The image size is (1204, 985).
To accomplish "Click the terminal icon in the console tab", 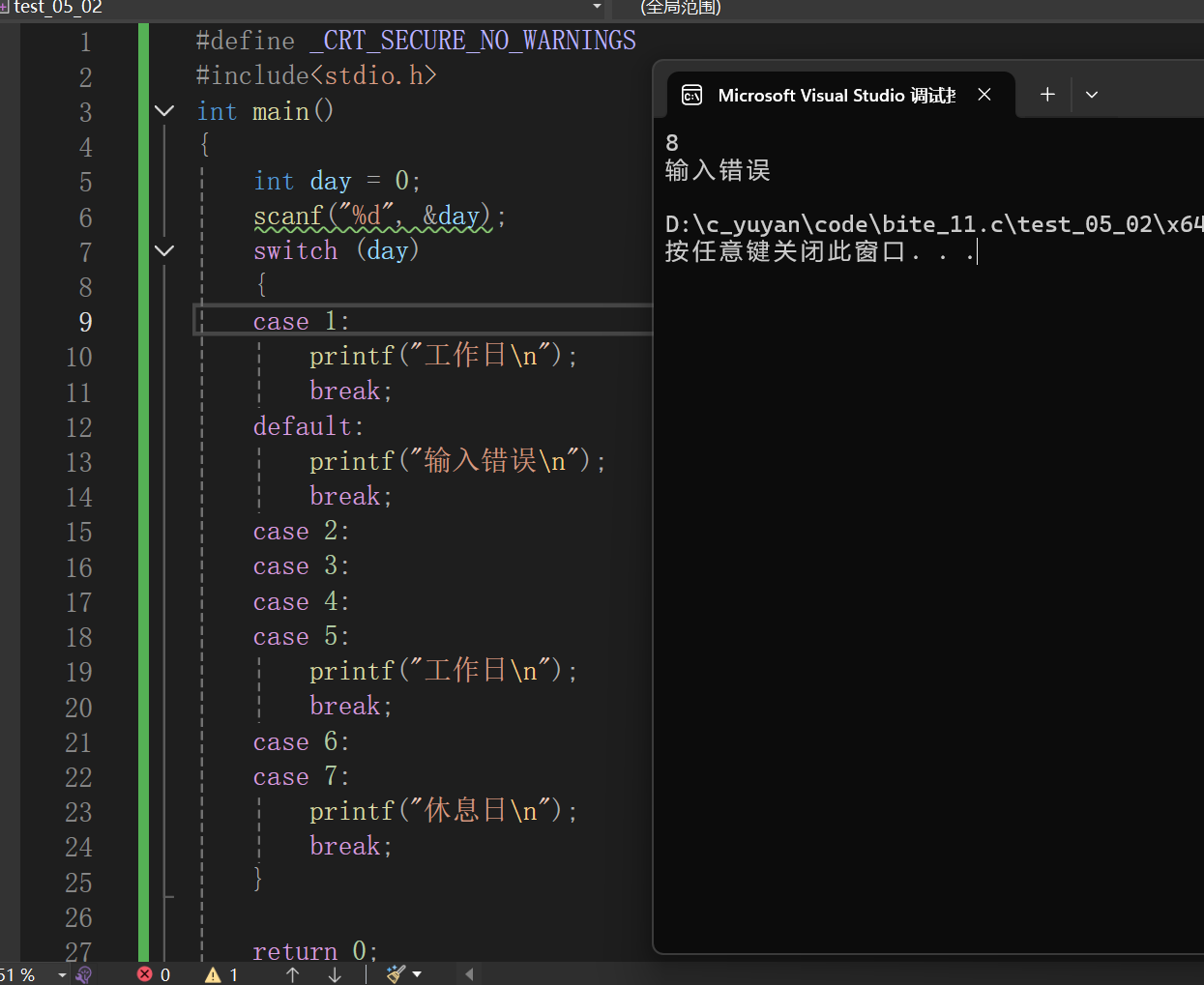I will pos(692,95).
